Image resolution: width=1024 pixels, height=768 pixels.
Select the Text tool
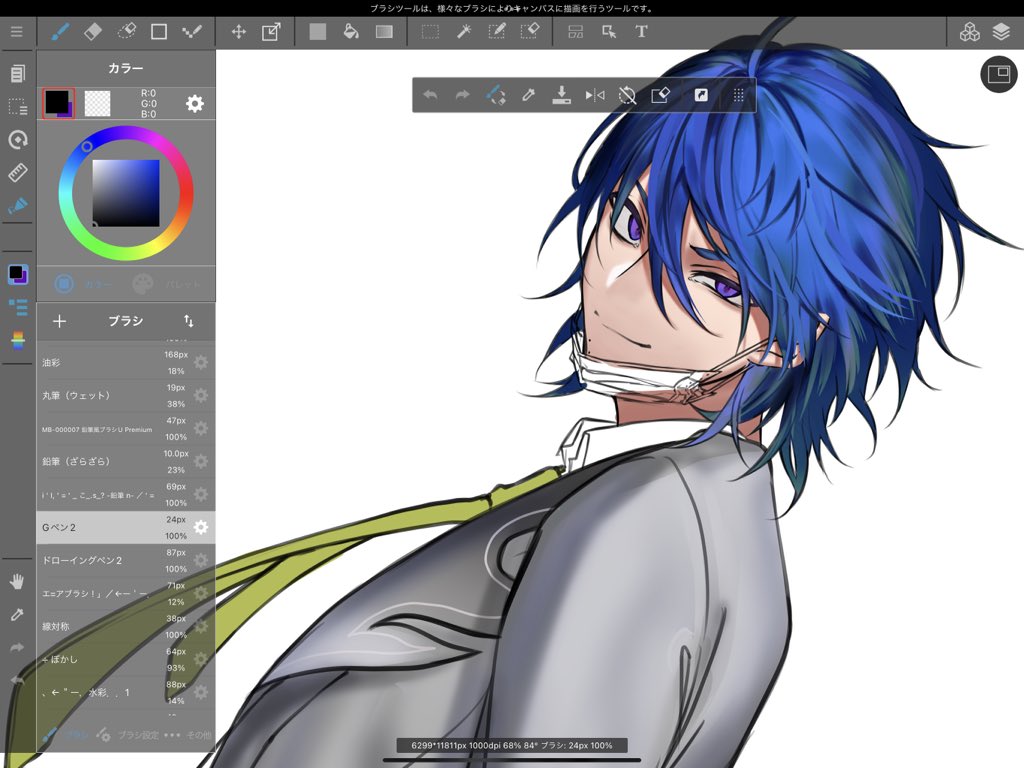pos(641,31)
